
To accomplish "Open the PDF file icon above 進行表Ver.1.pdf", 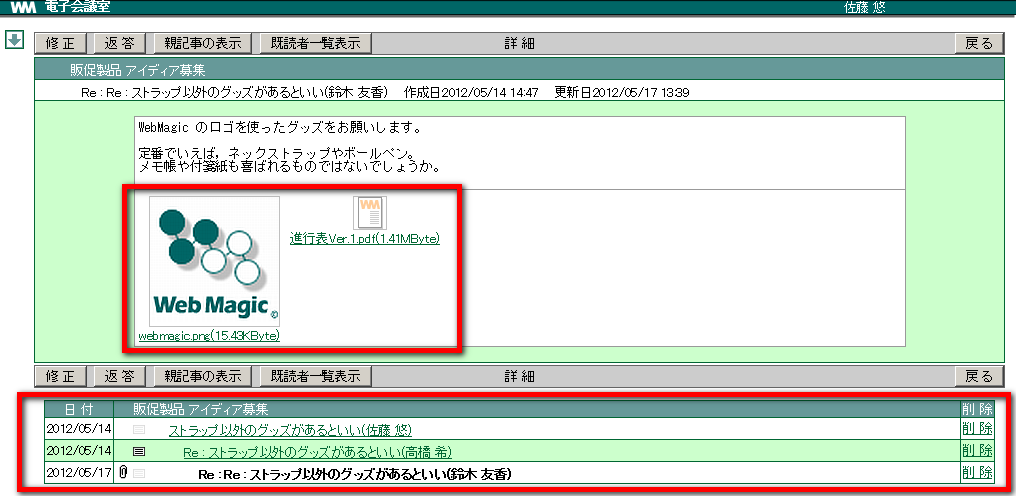I will (370, 213).
